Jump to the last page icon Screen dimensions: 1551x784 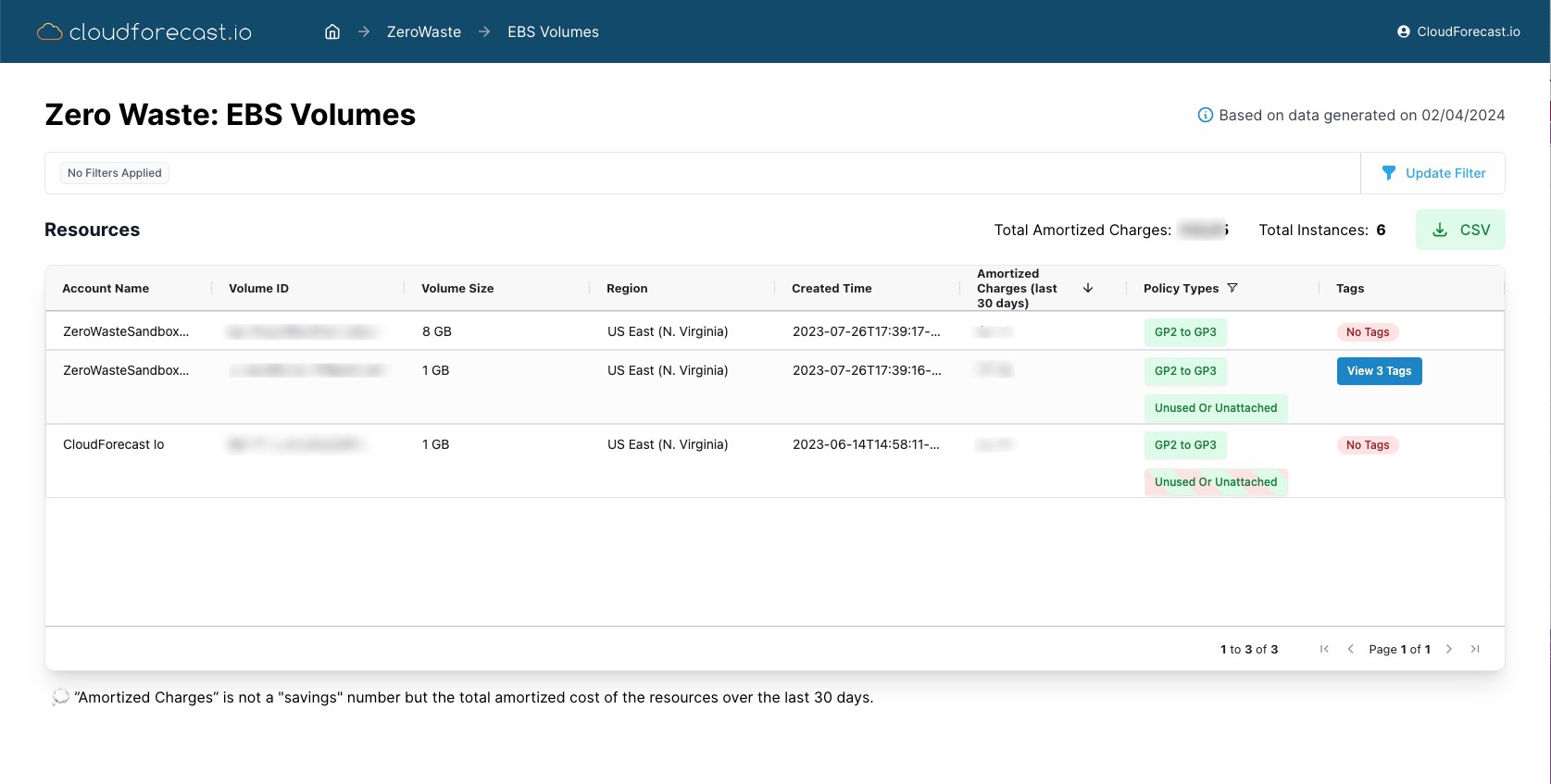[1475, 649]
